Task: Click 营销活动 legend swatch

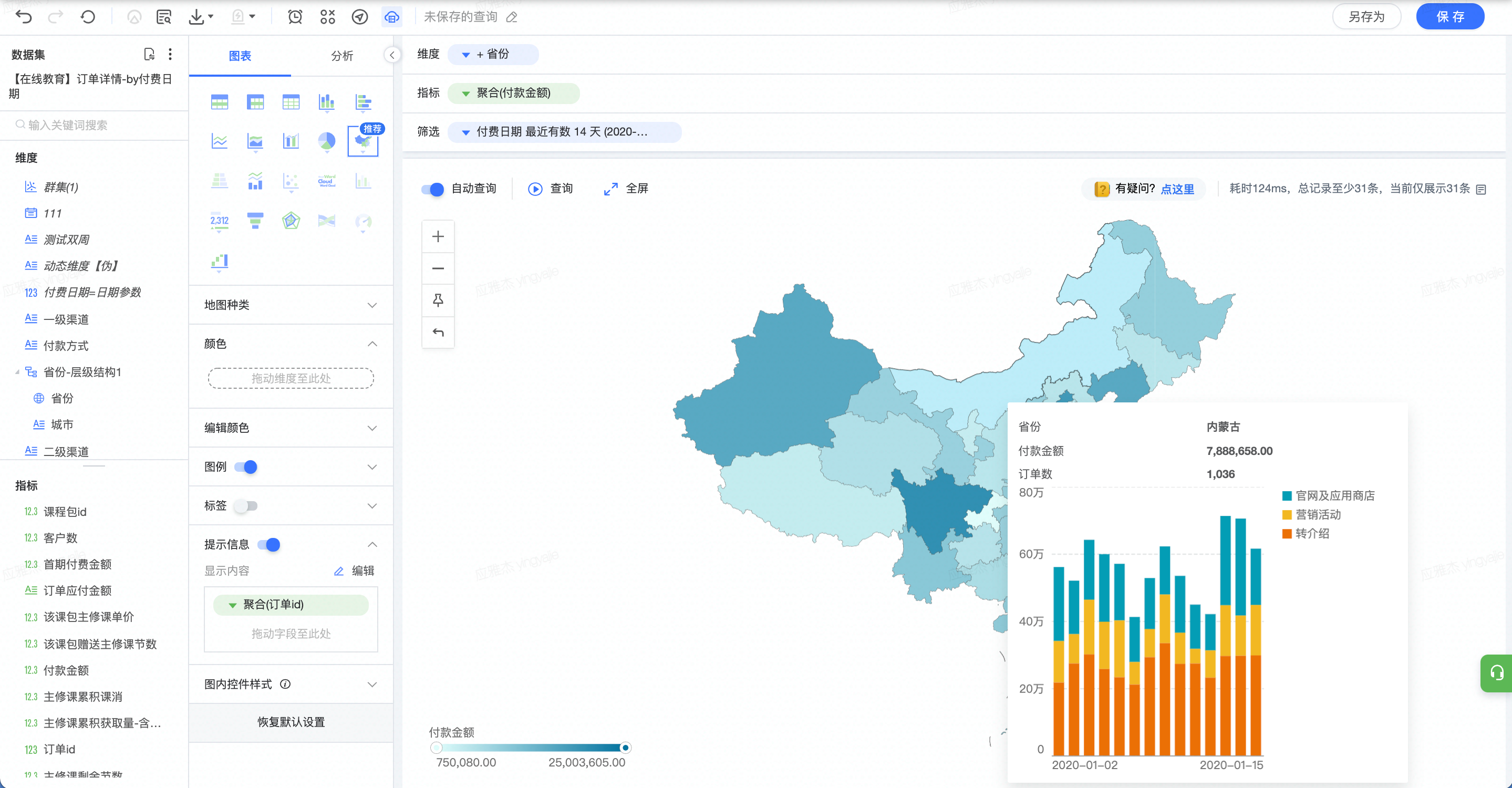Action: click(x=1287, y=515)
